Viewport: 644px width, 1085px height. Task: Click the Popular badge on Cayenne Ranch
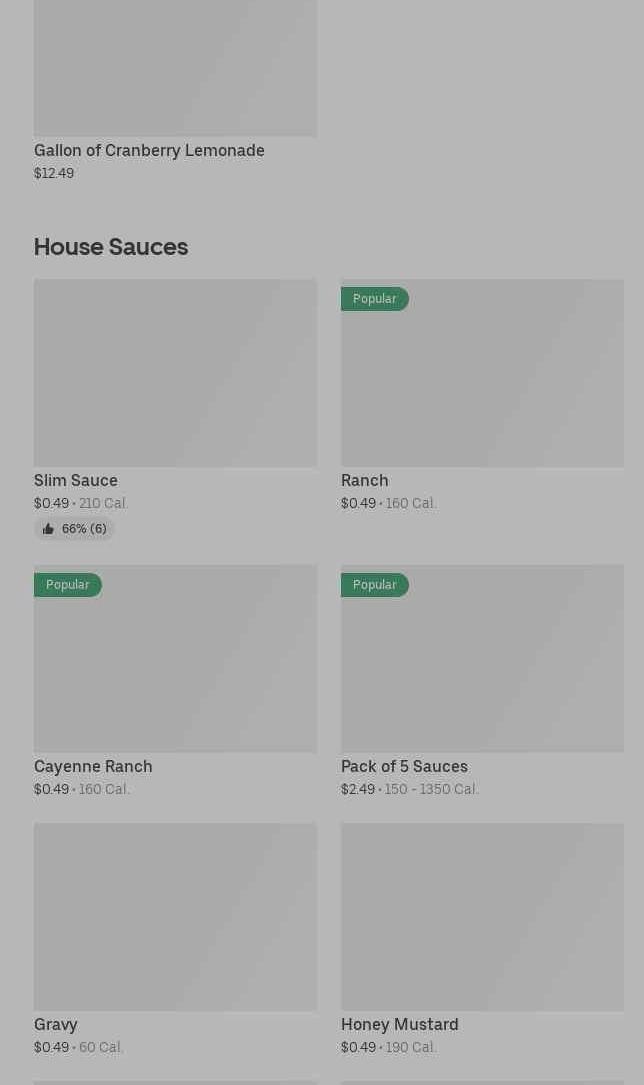[x=67, y=585]
